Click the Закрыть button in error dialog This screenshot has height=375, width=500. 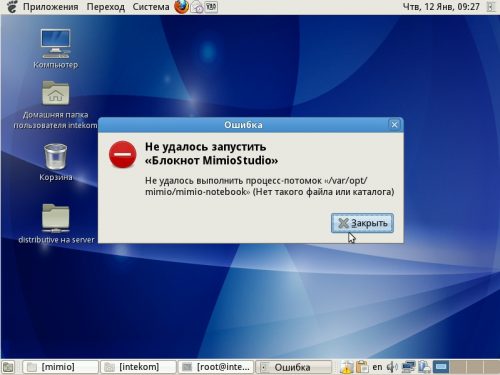coord(362,223)
